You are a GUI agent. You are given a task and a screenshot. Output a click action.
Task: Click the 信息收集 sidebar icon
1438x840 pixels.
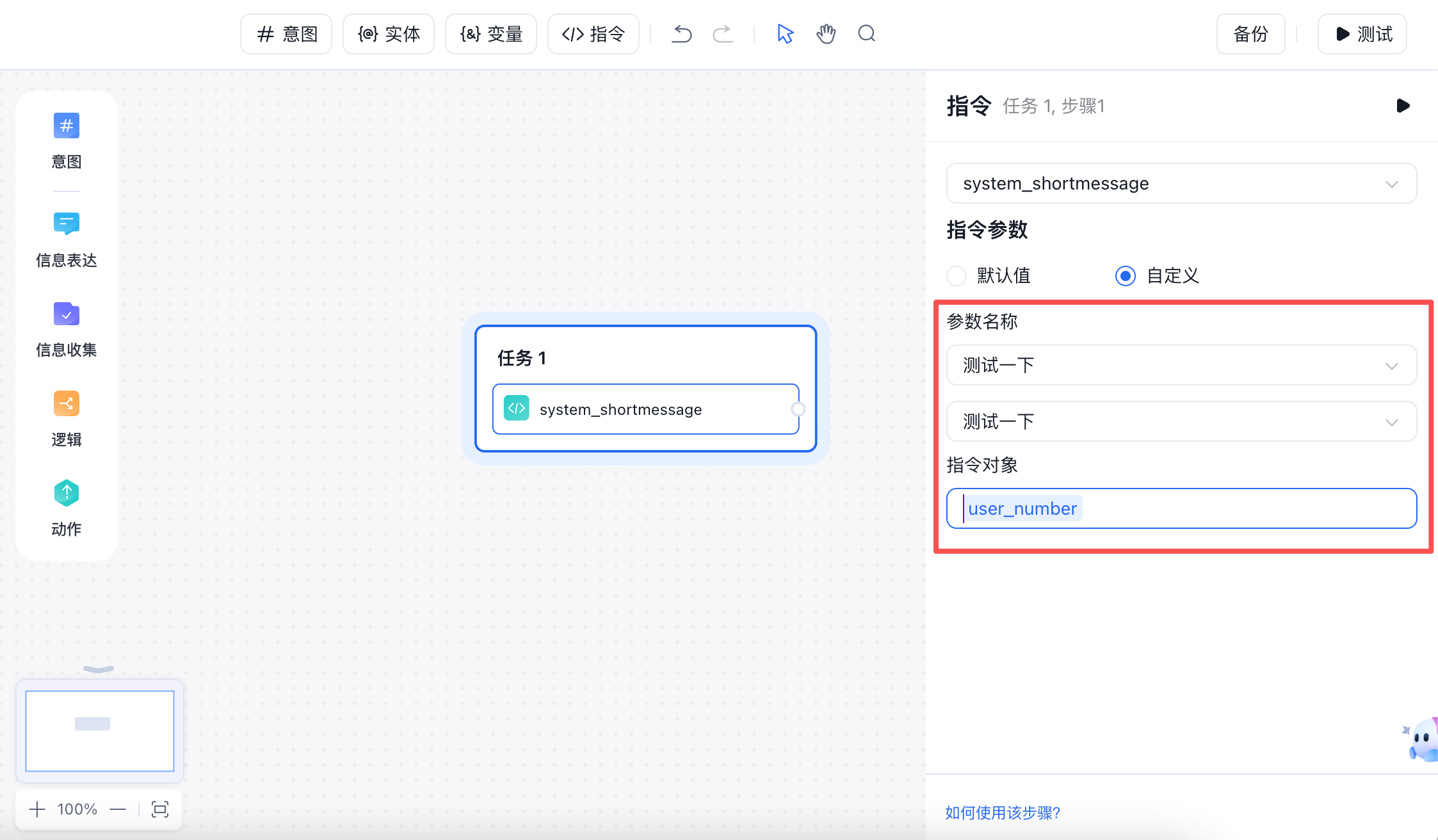tap(67, 314)
